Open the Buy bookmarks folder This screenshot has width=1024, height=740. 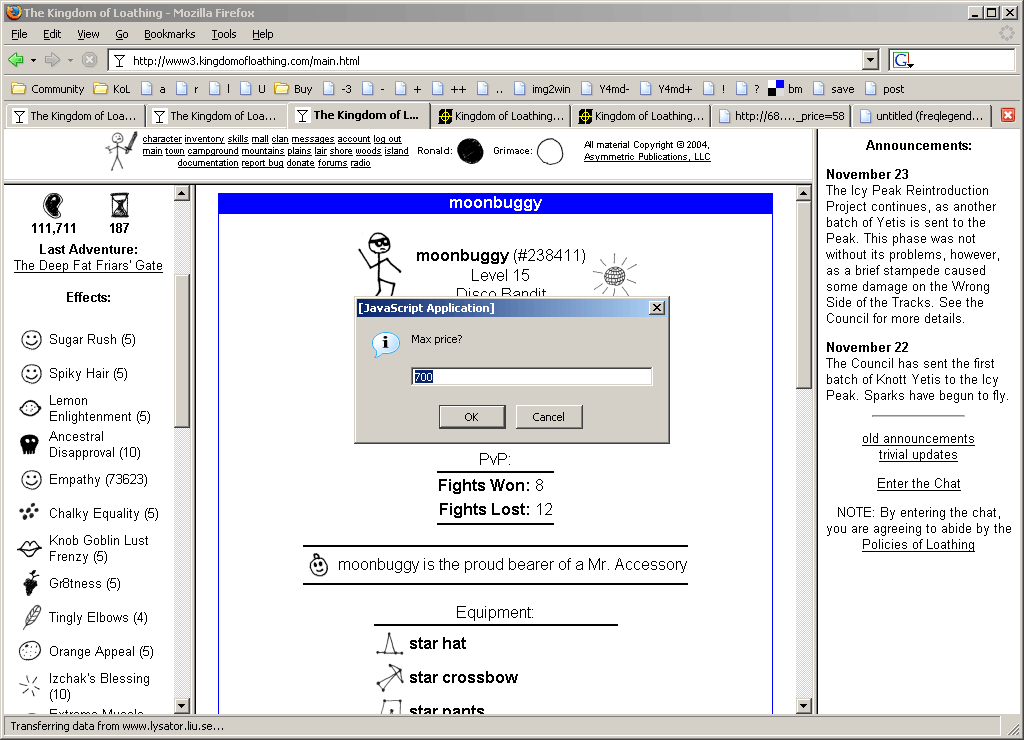(x=293, y=89)
